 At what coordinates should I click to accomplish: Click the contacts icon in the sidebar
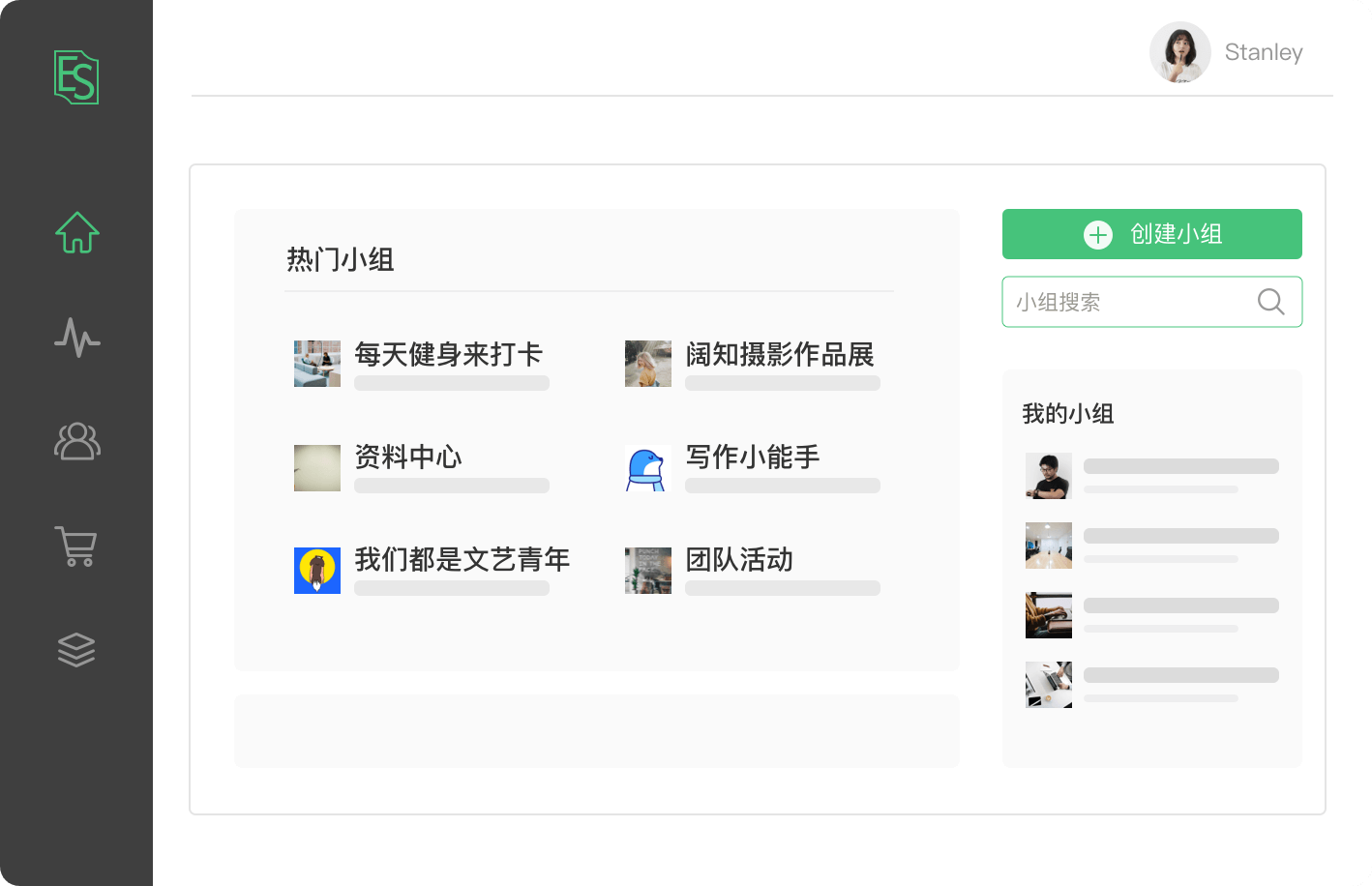[x=77, y=442]
